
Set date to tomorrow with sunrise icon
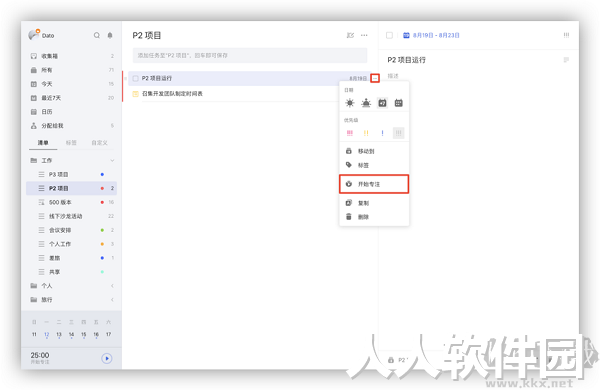pyautogui.click(x=366, y=103)
